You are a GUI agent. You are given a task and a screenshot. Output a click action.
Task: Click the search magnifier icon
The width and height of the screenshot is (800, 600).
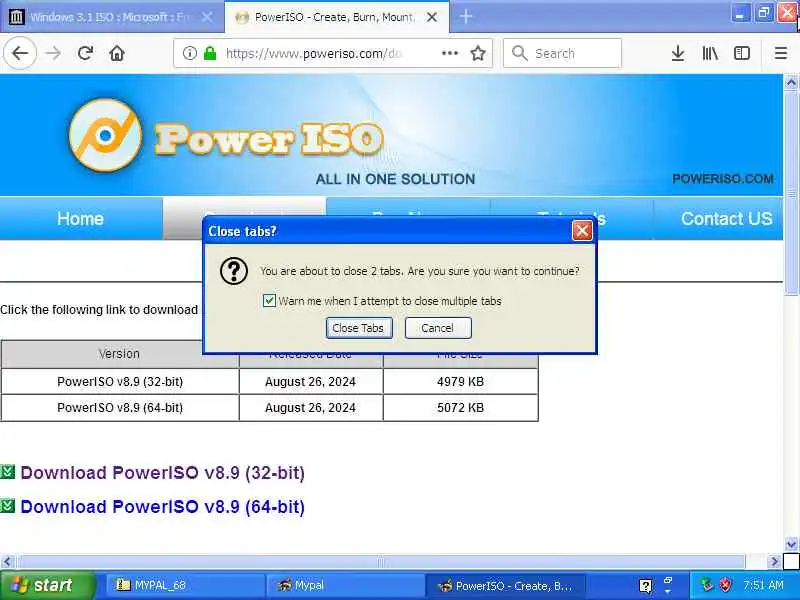click(519, 53)
